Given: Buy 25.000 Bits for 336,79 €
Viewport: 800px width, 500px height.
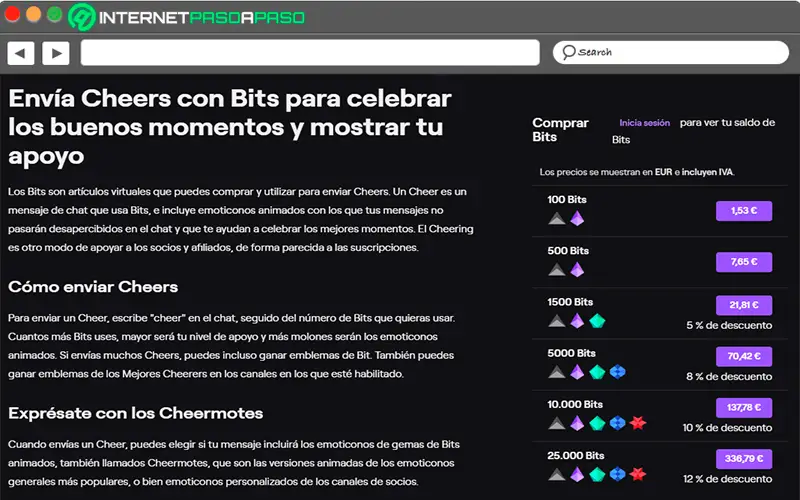Looking at the screenshot, I should 744,459.
